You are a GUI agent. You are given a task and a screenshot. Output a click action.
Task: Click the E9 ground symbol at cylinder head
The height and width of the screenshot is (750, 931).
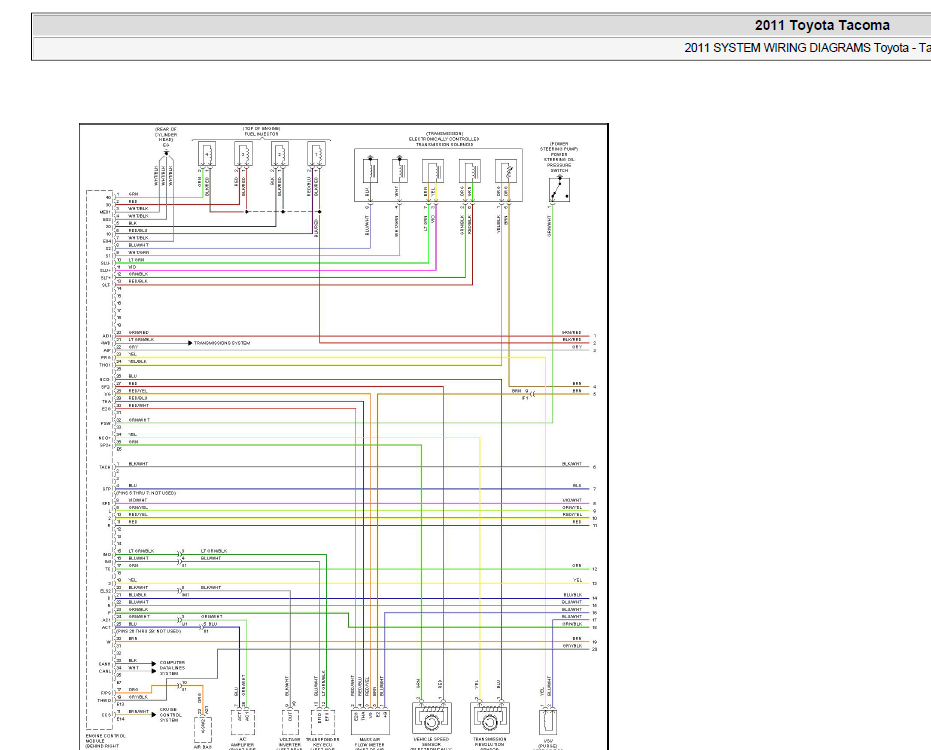point(166,154)
